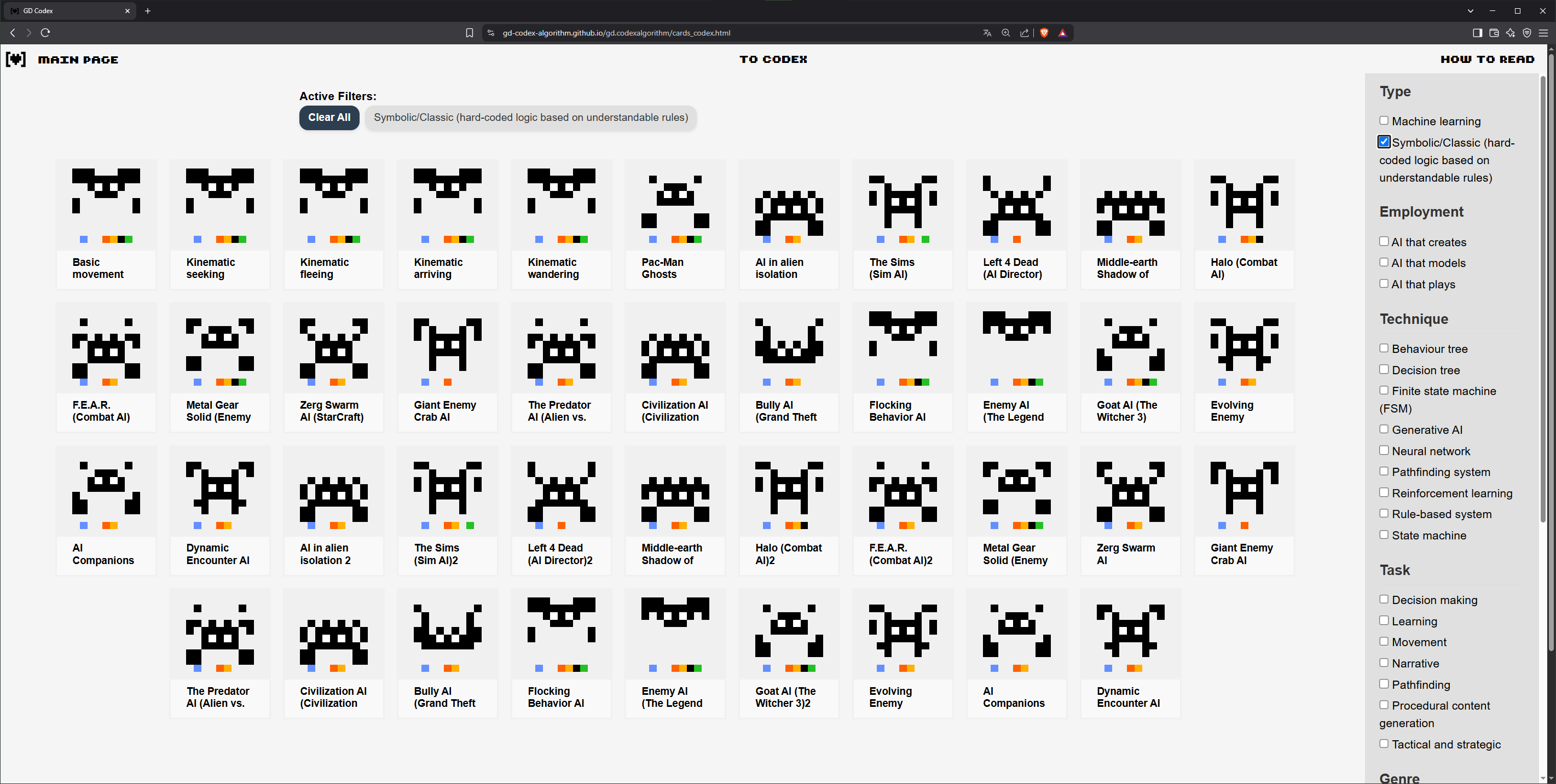Open the AI in alien isolation 2 card
This screenshot has height=784, width=1556.
click(x=333, y=510)
